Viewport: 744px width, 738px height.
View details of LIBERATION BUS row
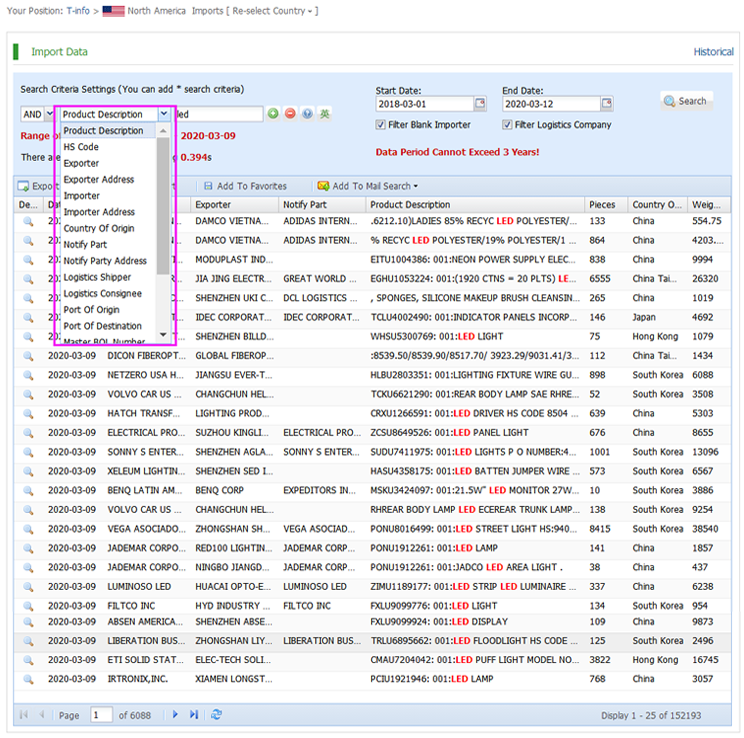28,641
